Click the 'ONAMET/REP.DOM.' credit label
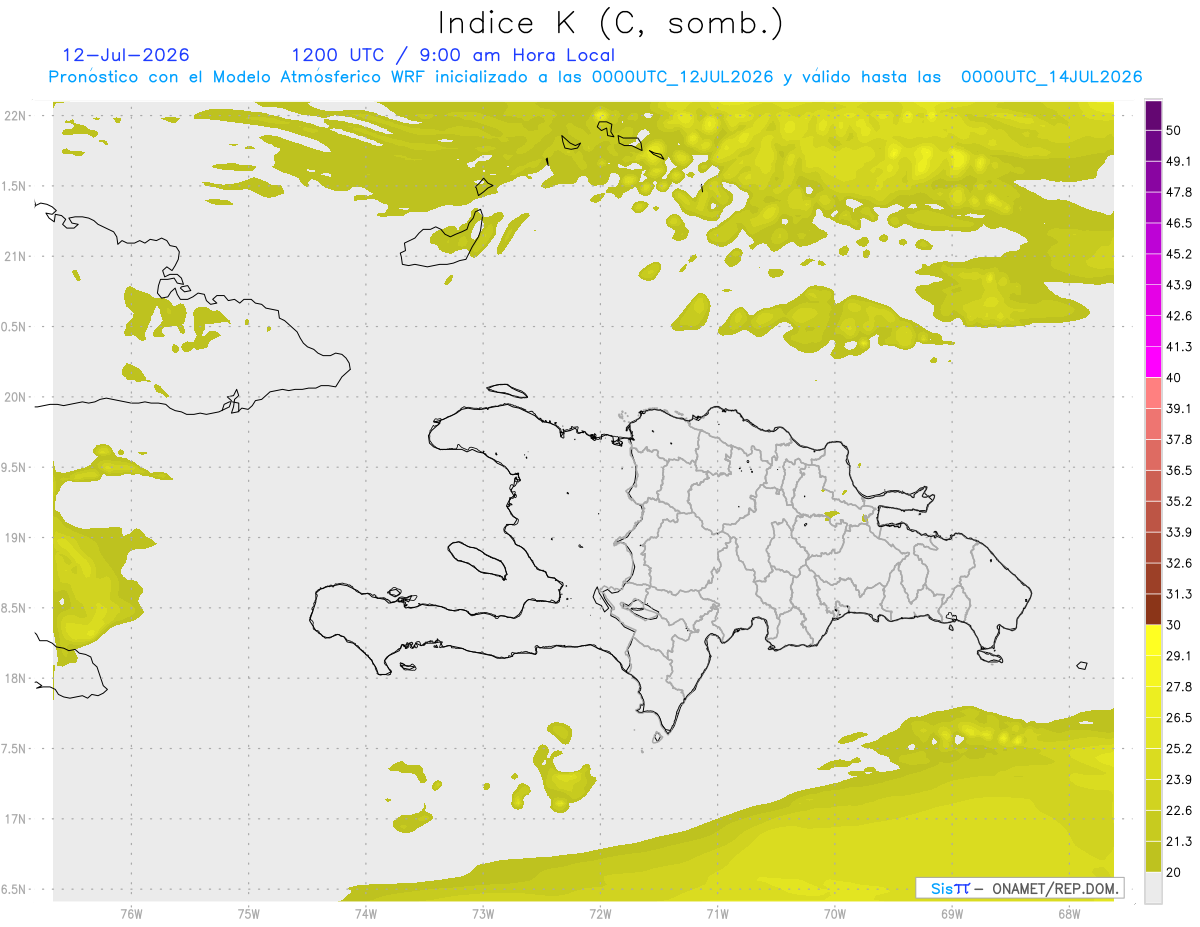This screenshot has height=927, width=1200. (1056, 888)
